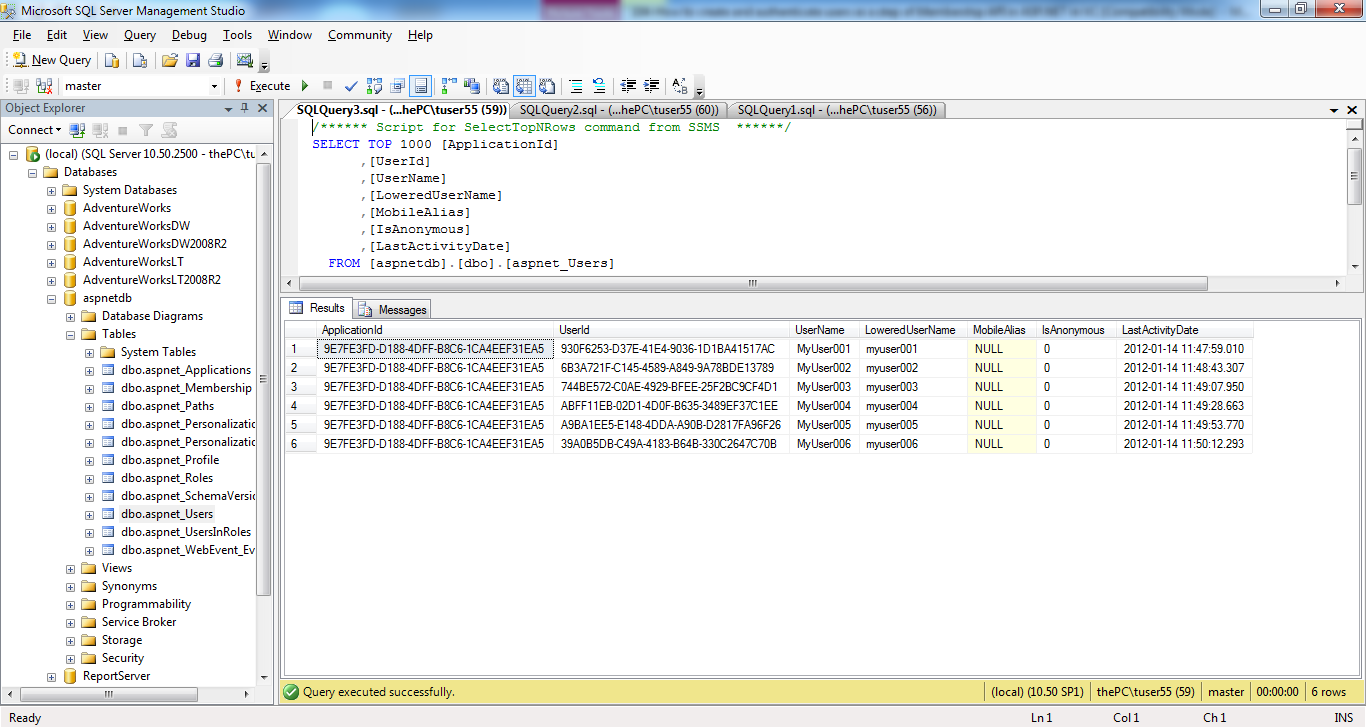Click the LastActivityDate column header
Viewport: 1366px width, 728px height.
point(1184,330)
